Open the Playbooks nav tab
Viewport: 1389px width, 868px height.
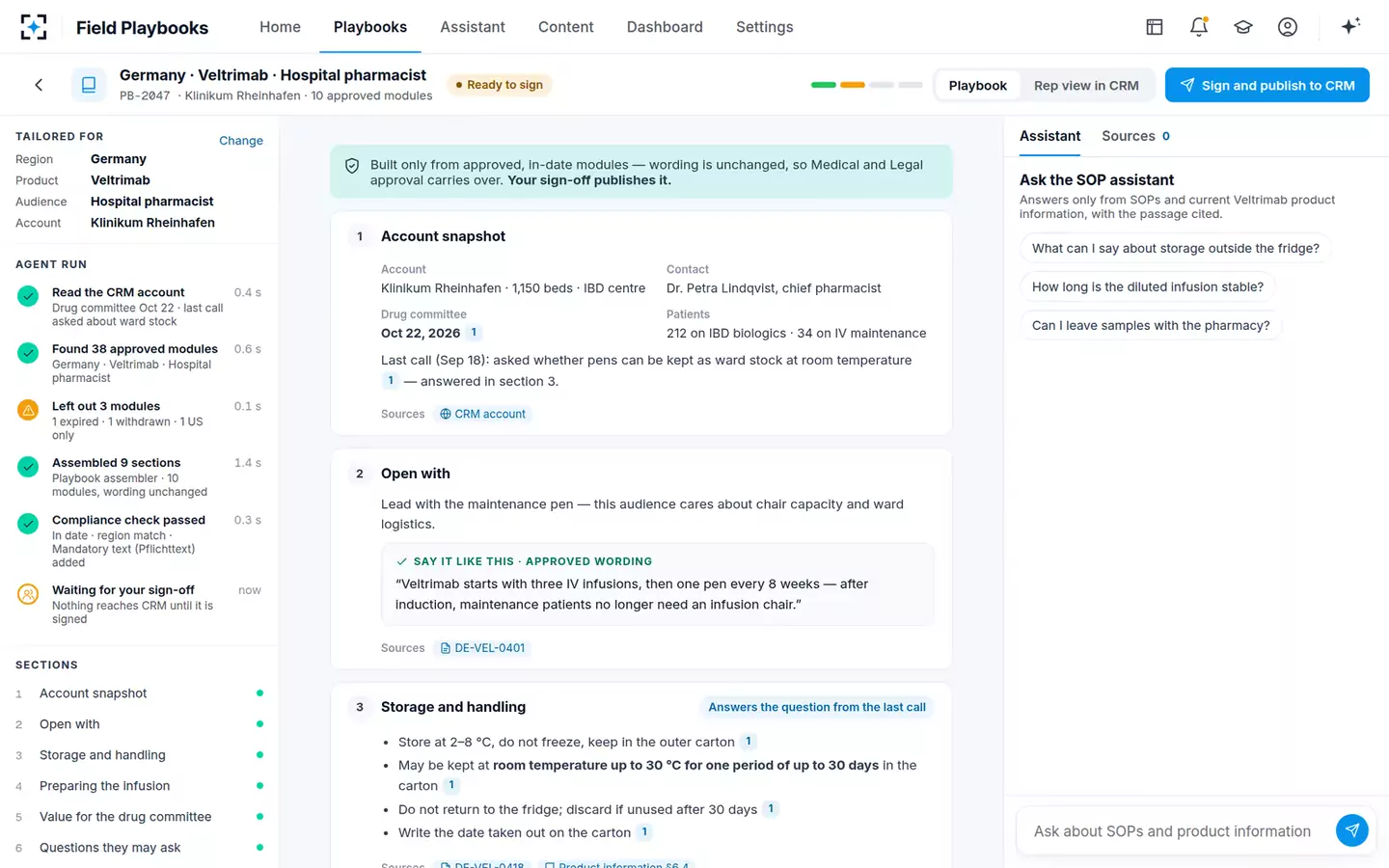(370, 27)
